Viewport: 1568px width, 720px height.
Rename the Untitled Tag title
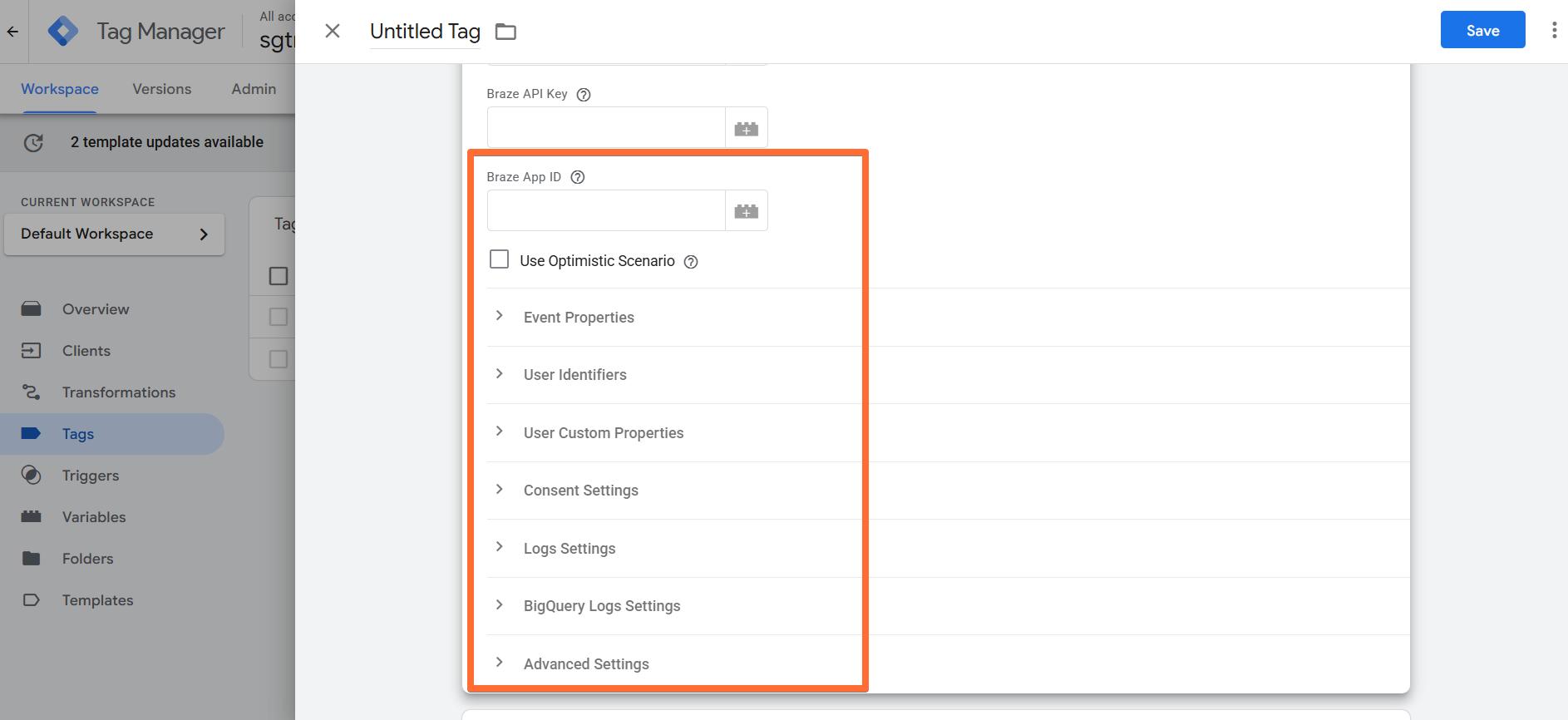(x=425, y=32)
